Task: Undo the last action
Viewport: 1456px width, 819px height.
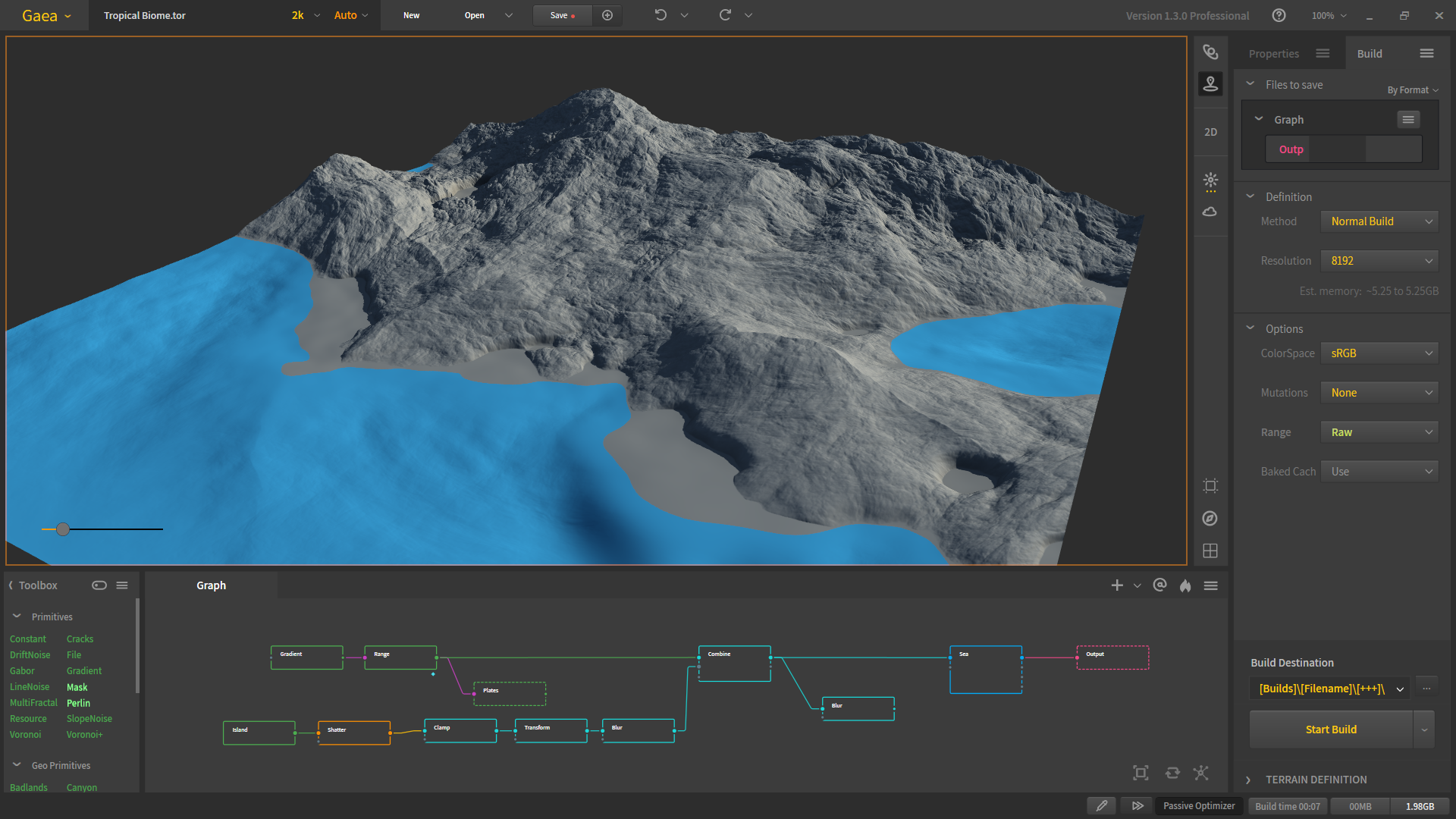Action: (x=661, y=15)
